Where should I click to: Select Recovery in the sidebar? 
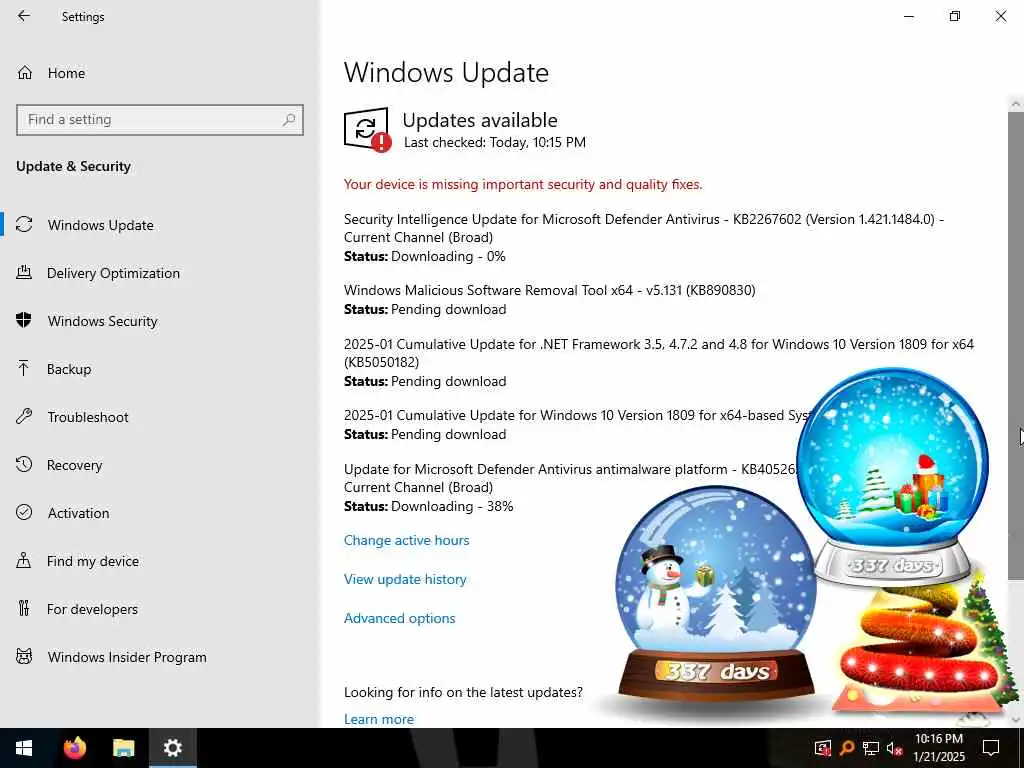click(x=160, y=464)
